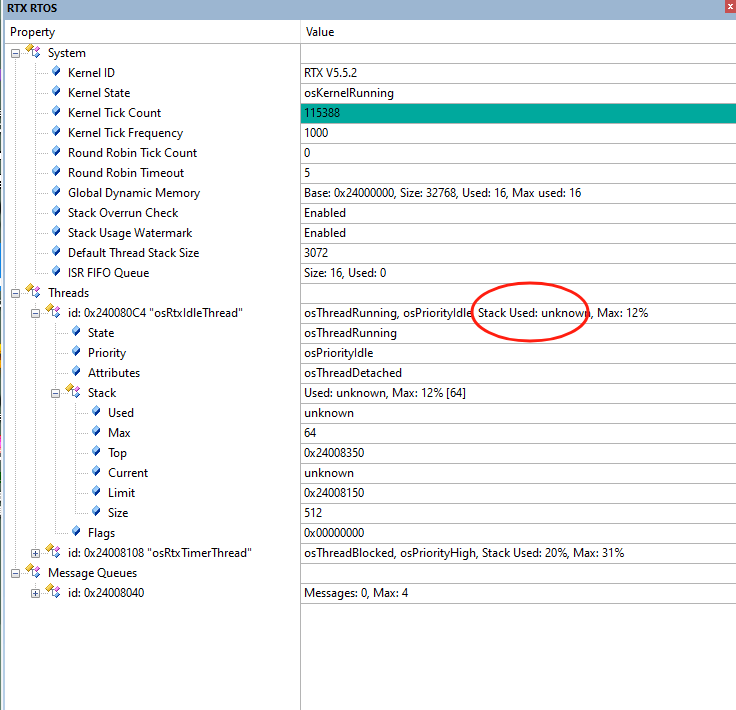Collapse the Threads tree node

(x=15, y=294)
